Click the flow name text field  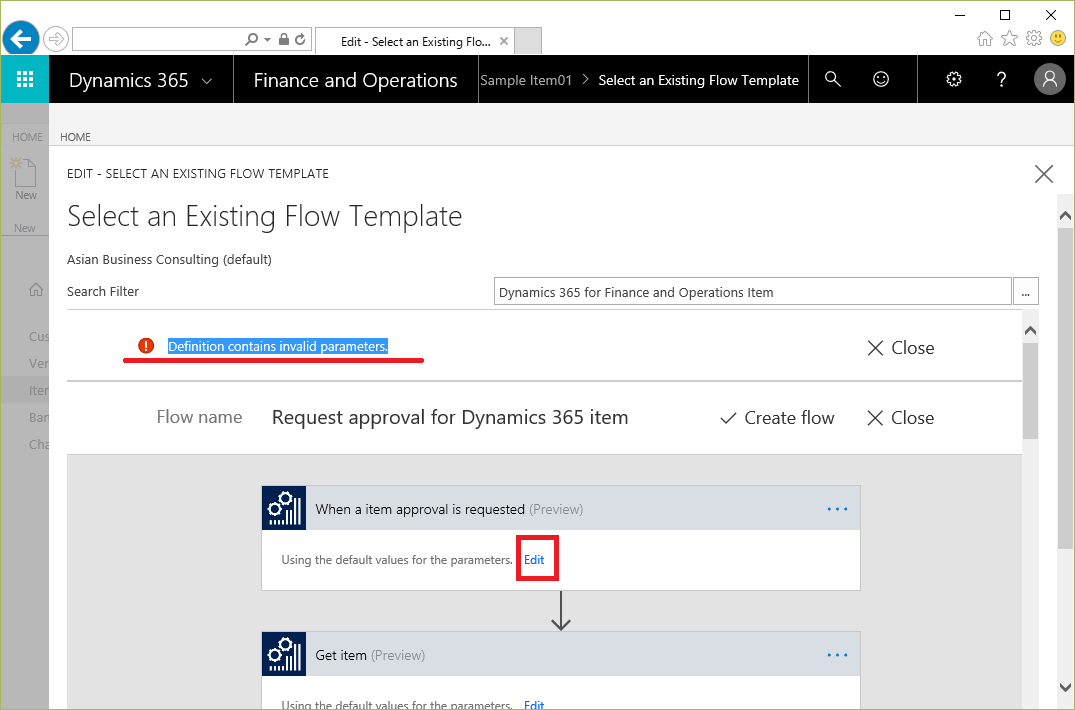(x=450, y=417)
